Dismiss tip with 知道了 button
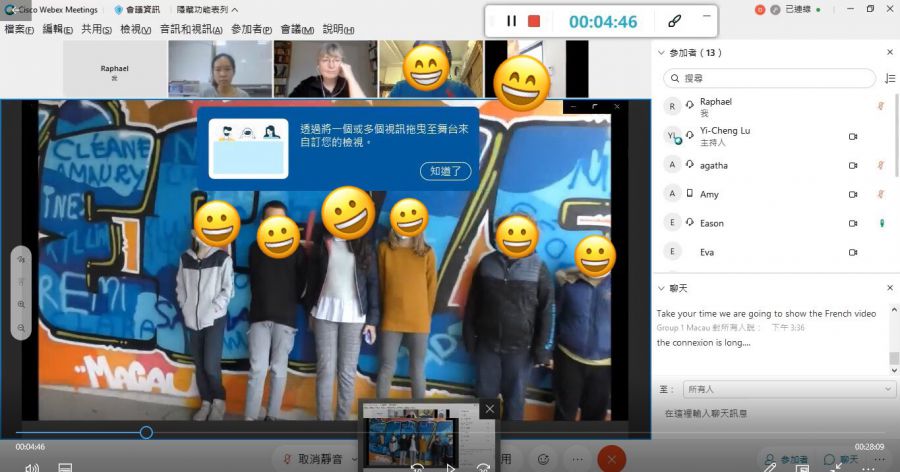This screenshot has height=472, width=900. pyautogui.click(x=445, y=171)
